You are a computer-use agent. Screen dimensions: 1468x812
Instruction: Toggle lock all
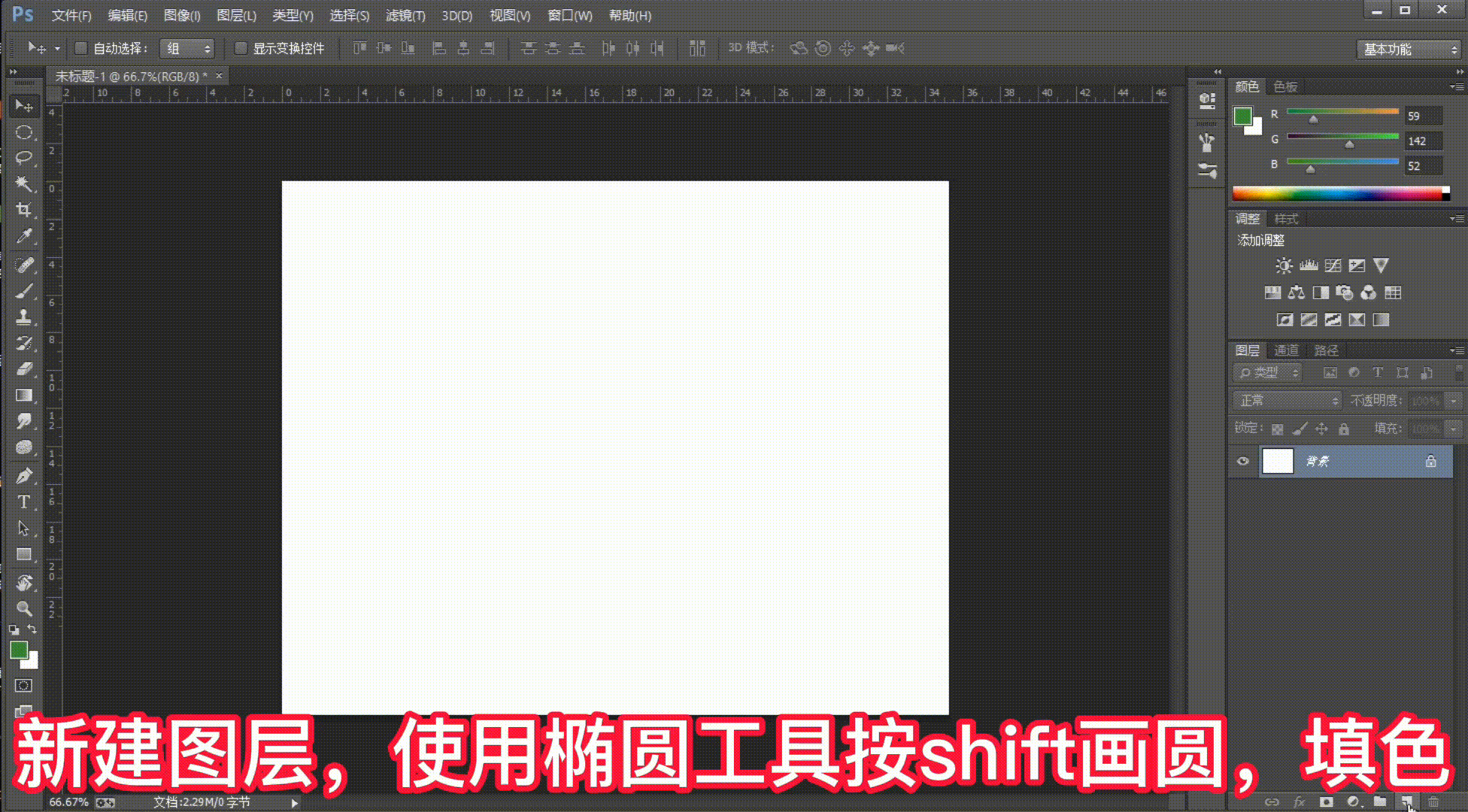[1344, 429]
